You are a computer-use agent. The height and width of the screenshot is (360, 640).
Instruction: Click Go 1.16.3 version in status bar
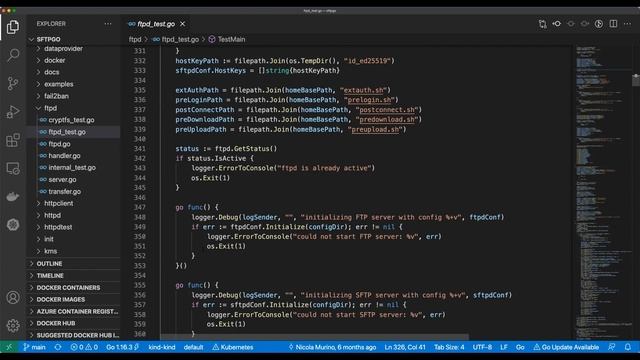tap(122, 347)
